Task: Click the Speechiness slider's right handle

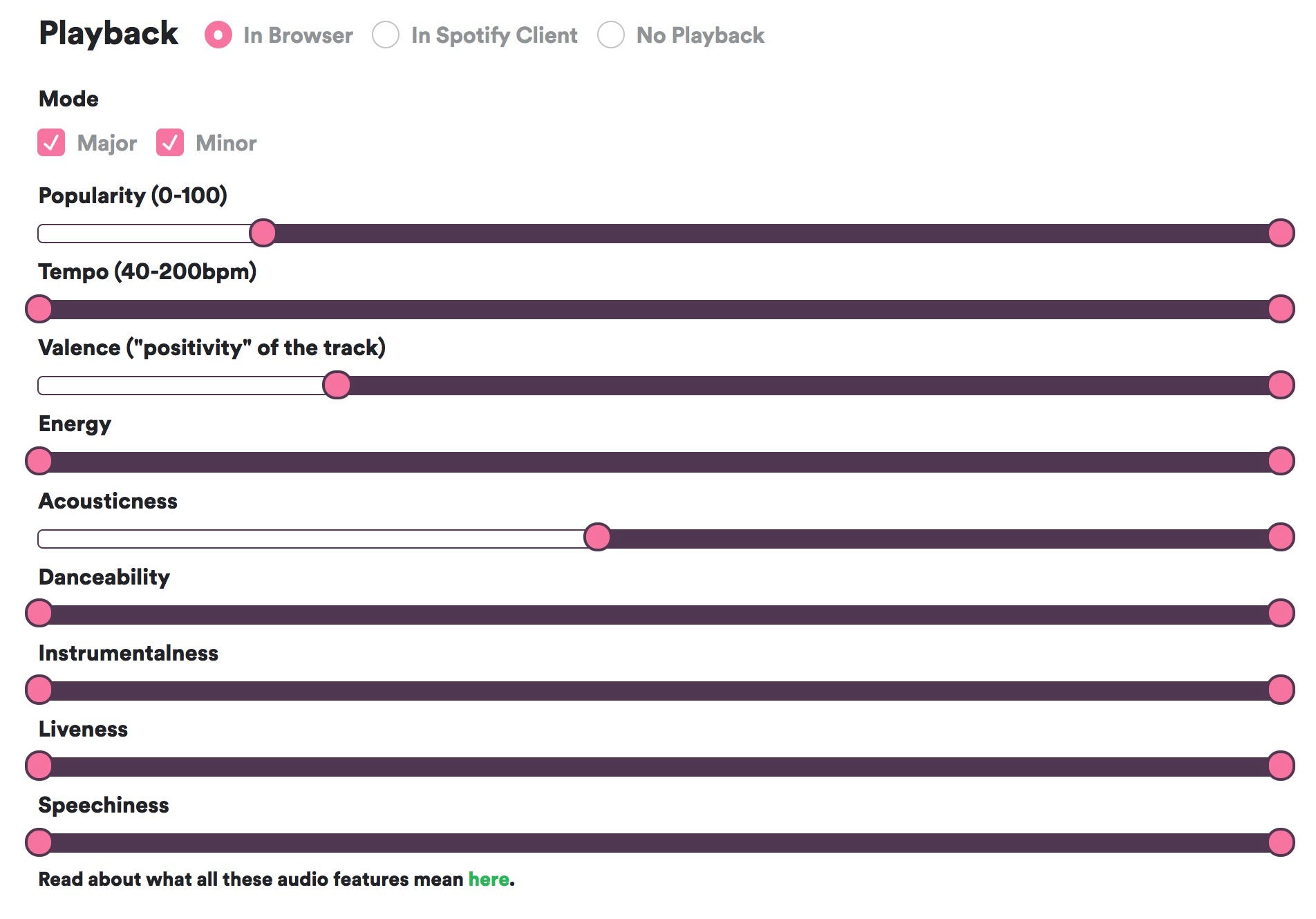Action: (x=1281, y=842)
